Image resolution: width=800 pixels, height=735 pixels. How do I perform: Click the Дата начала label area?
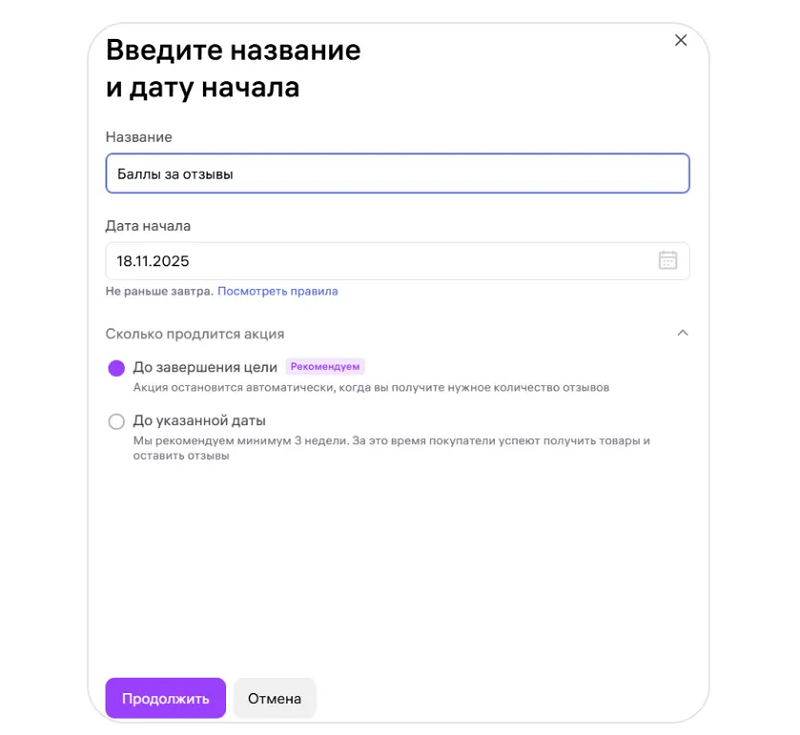(146, 226)
